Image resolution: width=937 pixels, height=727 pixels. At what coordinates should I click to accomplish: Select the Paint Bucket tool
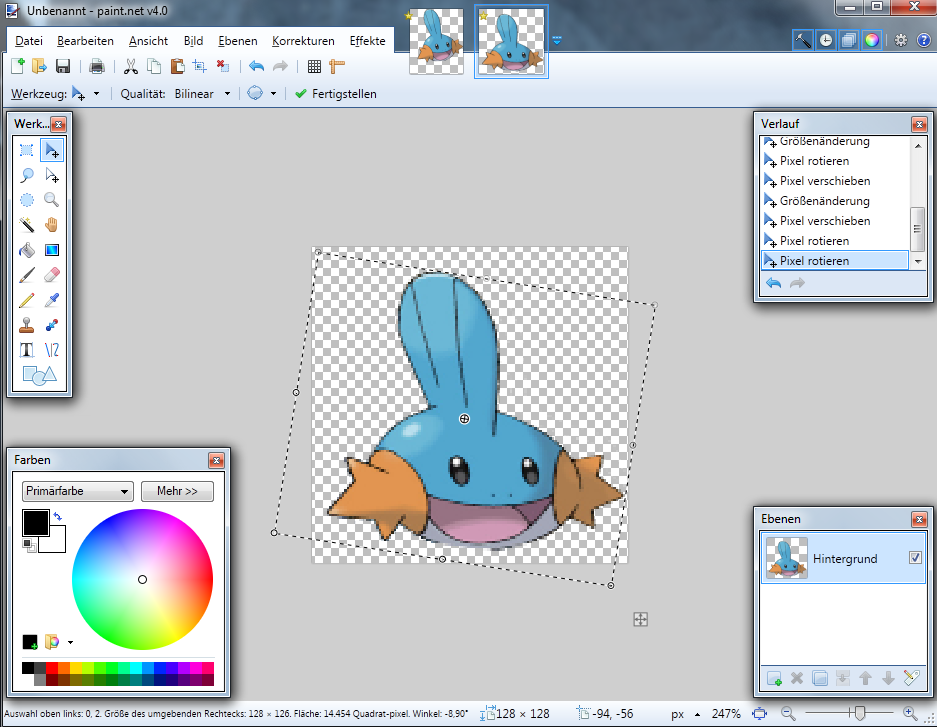tap(26, 250)
